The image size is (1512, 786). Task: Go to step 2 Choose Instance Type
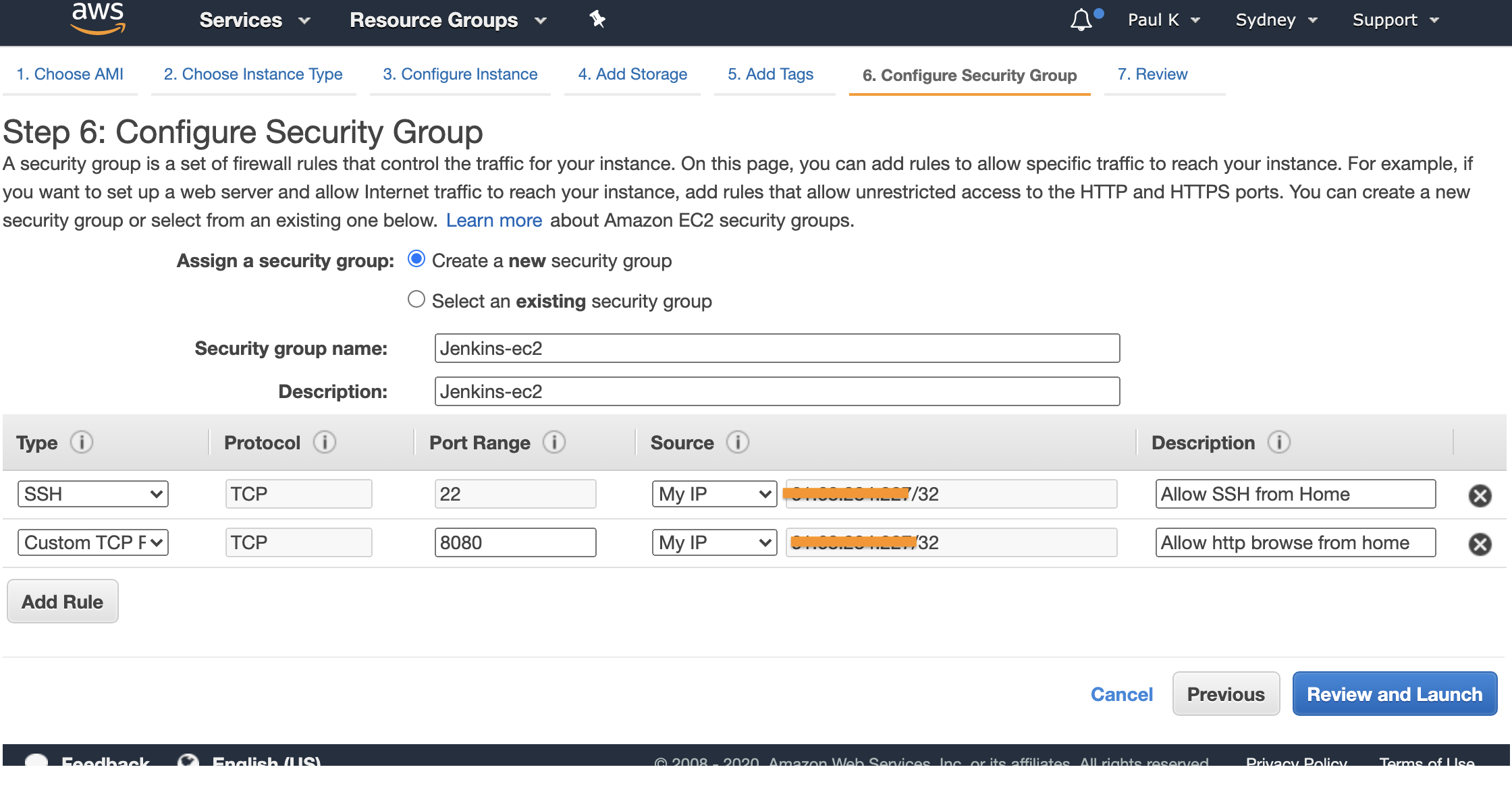pyautogui.click(x=253, y=74)
